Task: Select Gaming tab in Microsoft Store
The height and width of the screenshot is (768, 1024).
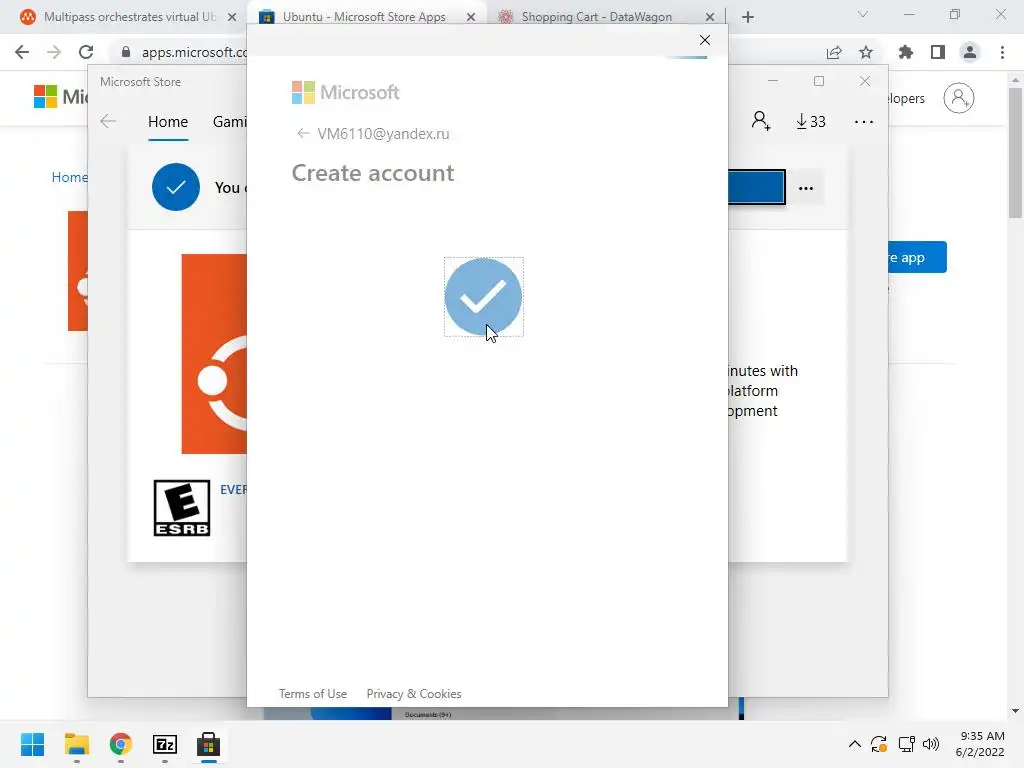Action: tap(230, 121)
